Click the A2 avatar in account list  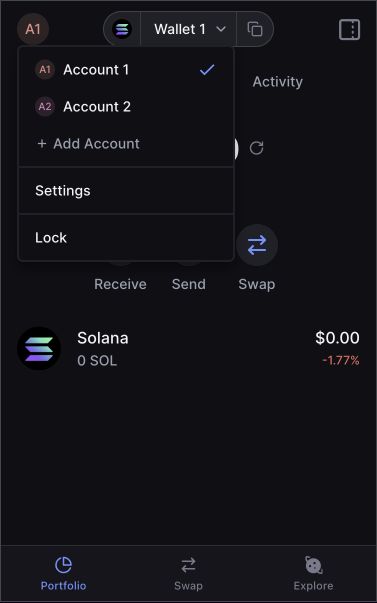[45, 107]
